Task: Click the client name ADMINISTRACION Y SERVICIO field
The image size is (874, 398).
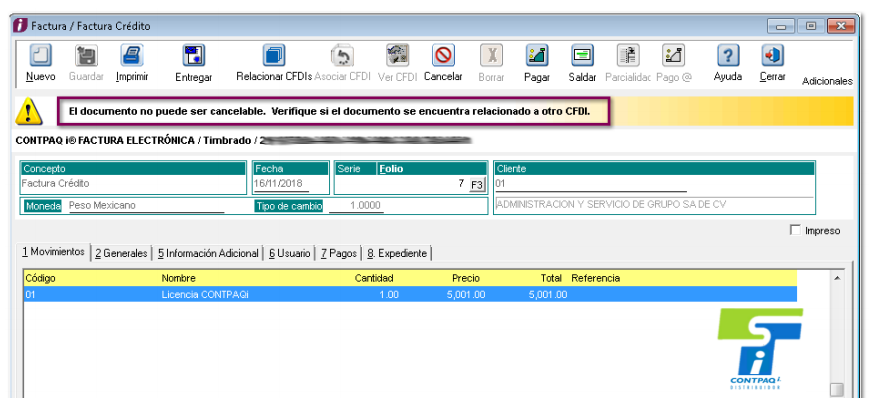Action: (654, 205)
